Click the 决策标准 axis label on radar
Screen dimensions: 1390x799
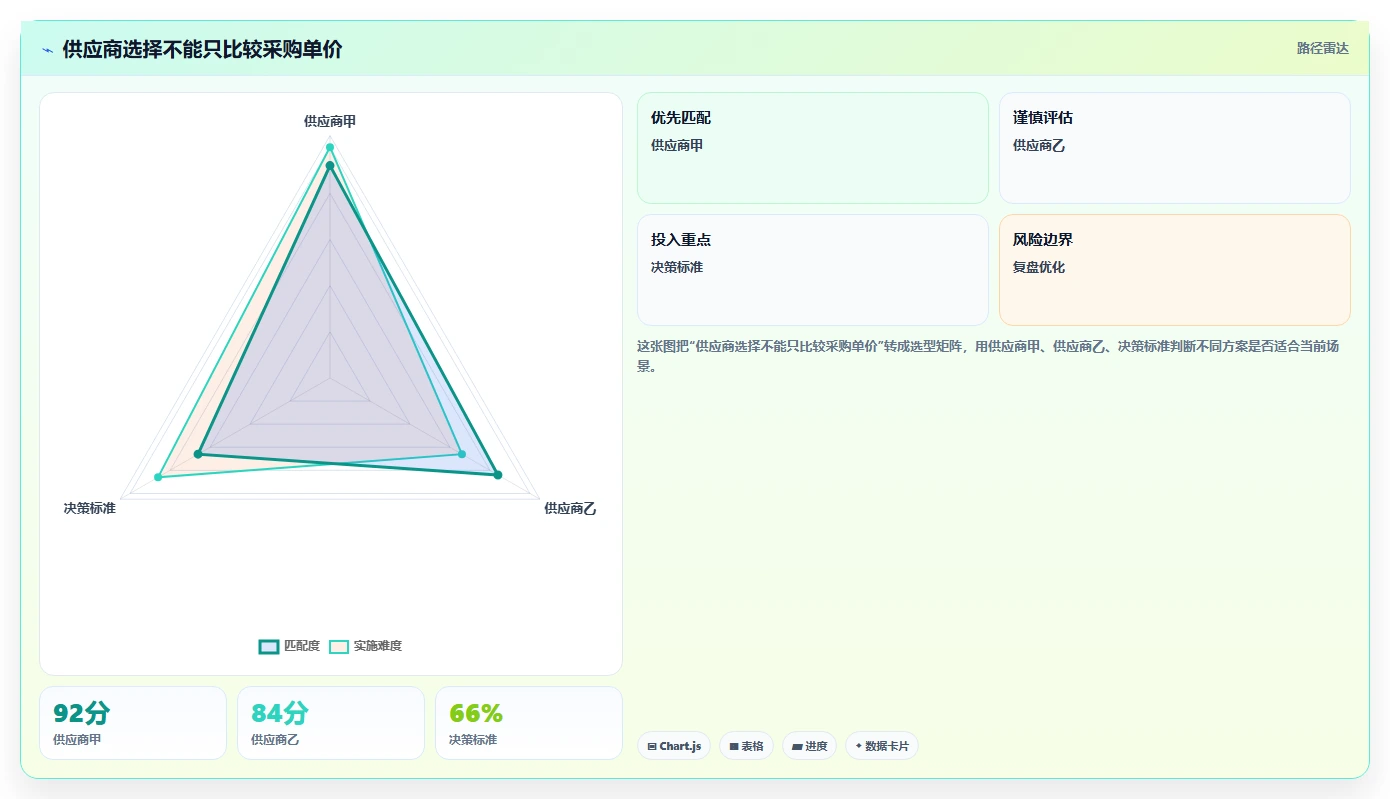click(x=89, y=508)
